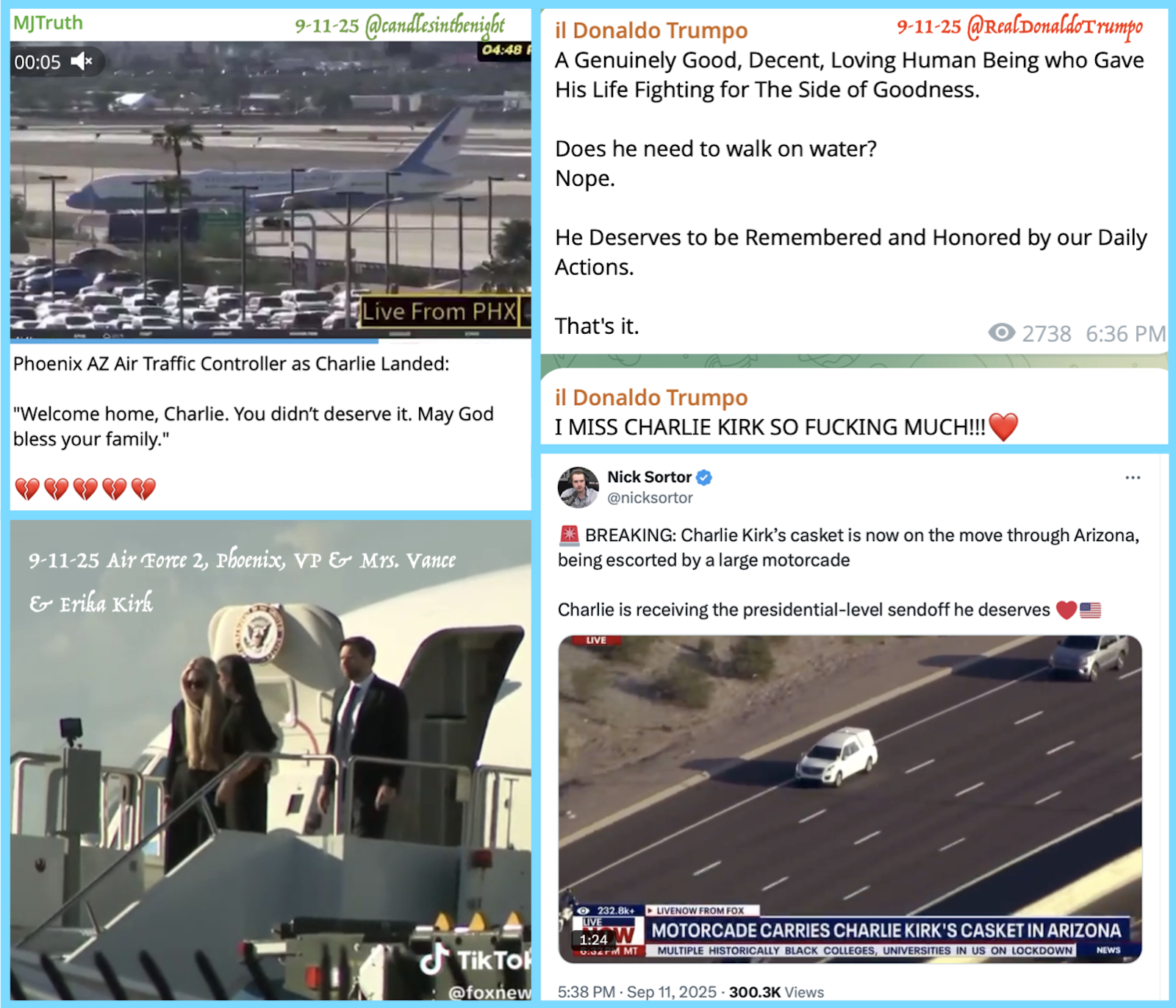
Task: Click the broken hearts emoji row
Action: point(85,489)
